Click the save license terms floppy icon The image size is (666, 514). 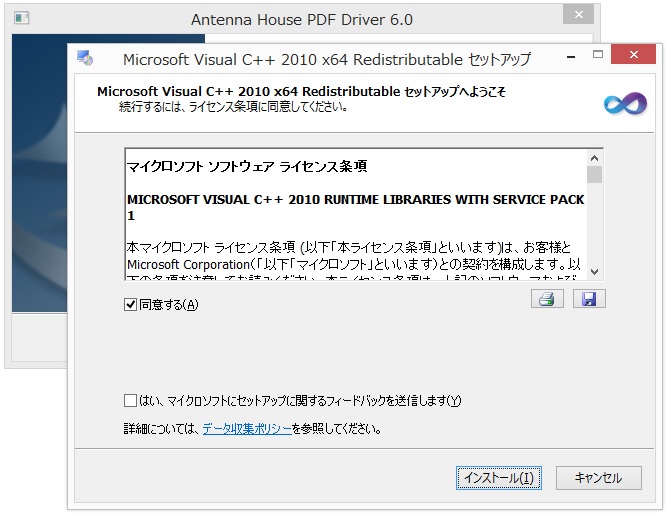pyautogui.click(x=589, y=299)
